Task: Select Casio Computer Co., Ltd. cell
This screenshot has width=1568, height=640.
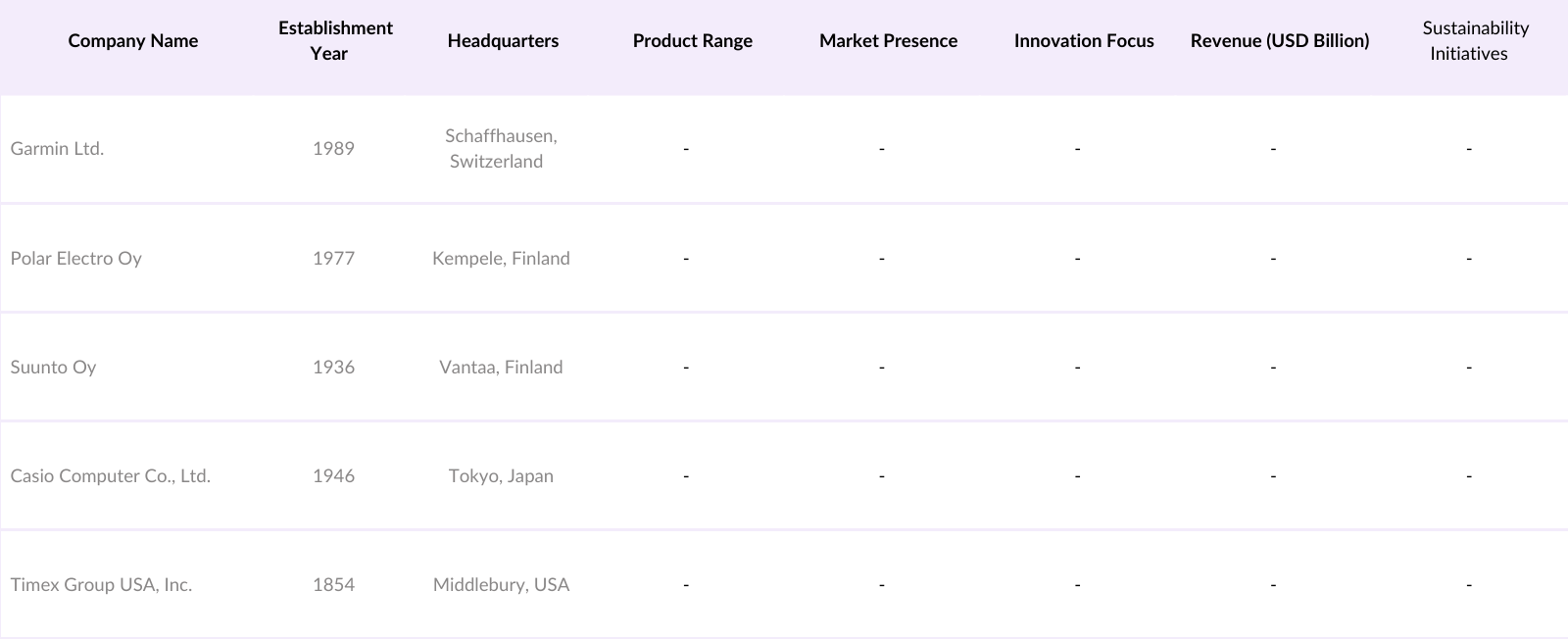Action: point(111,476)
